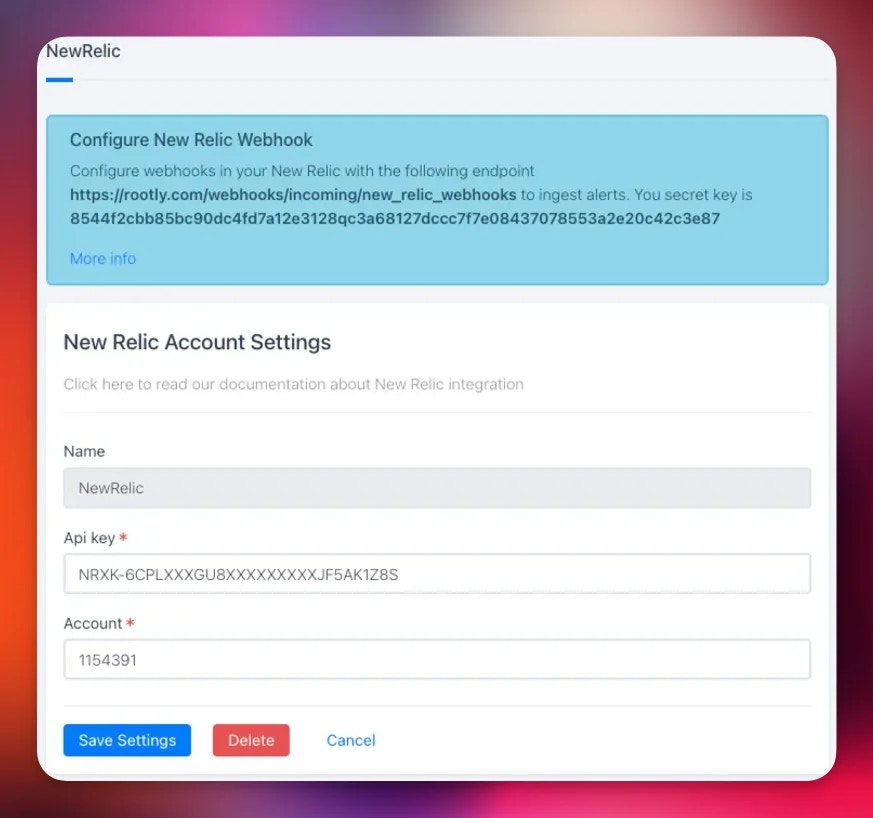This screenshot has width=873, height=818.
Task: Select the NewRelic tab
Action: pos(83,51)
